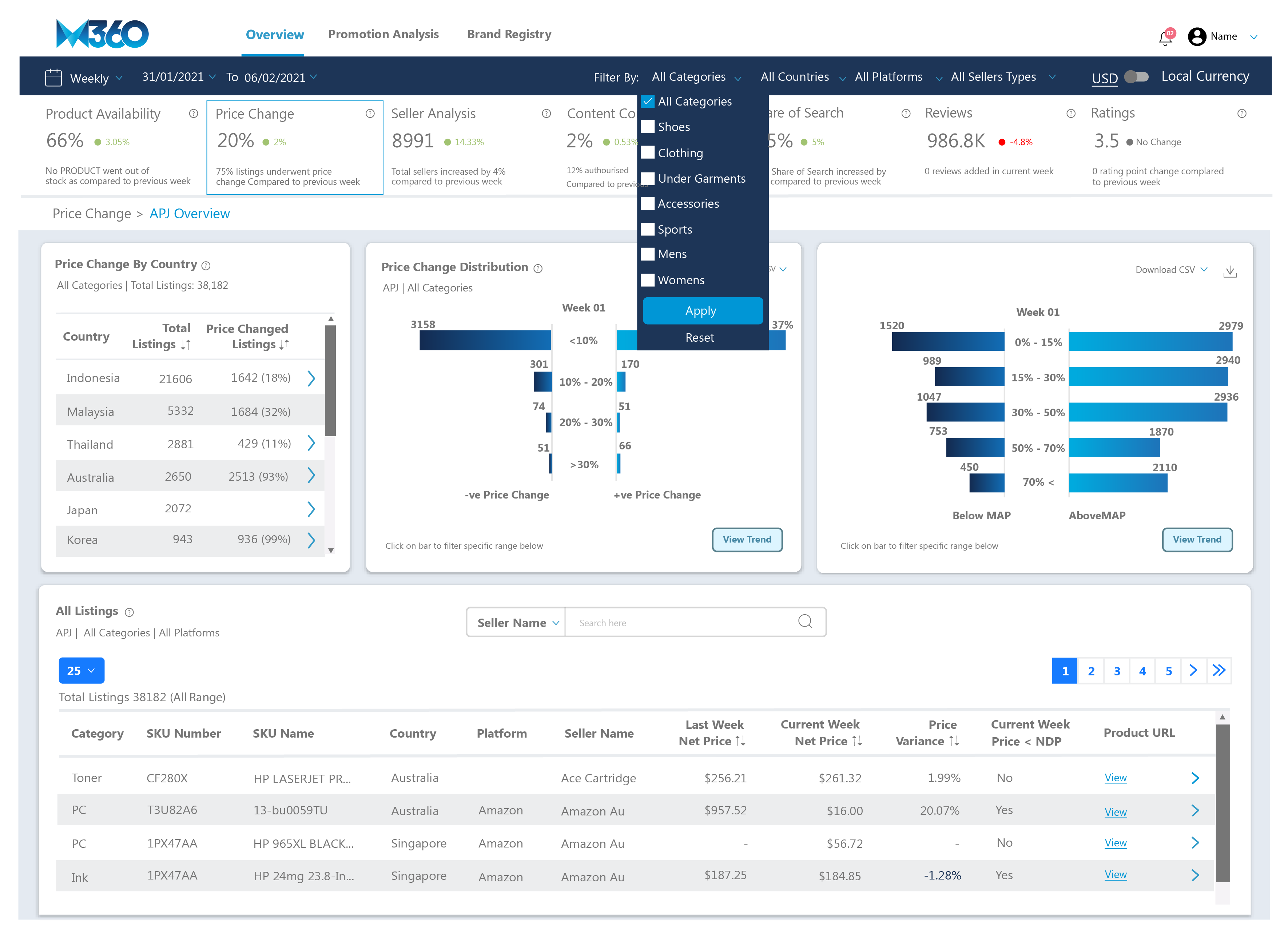Image resolution: width=1288 pixels, height=937 pixels.
Task: Click the search magnifier icon in the listings search
Action: click(805, 622)
